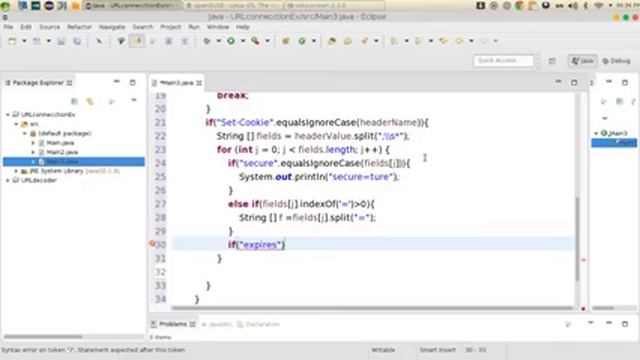Collapse the src folder node
Viewport: 640px width, 360px height.
tap(16, 124)
